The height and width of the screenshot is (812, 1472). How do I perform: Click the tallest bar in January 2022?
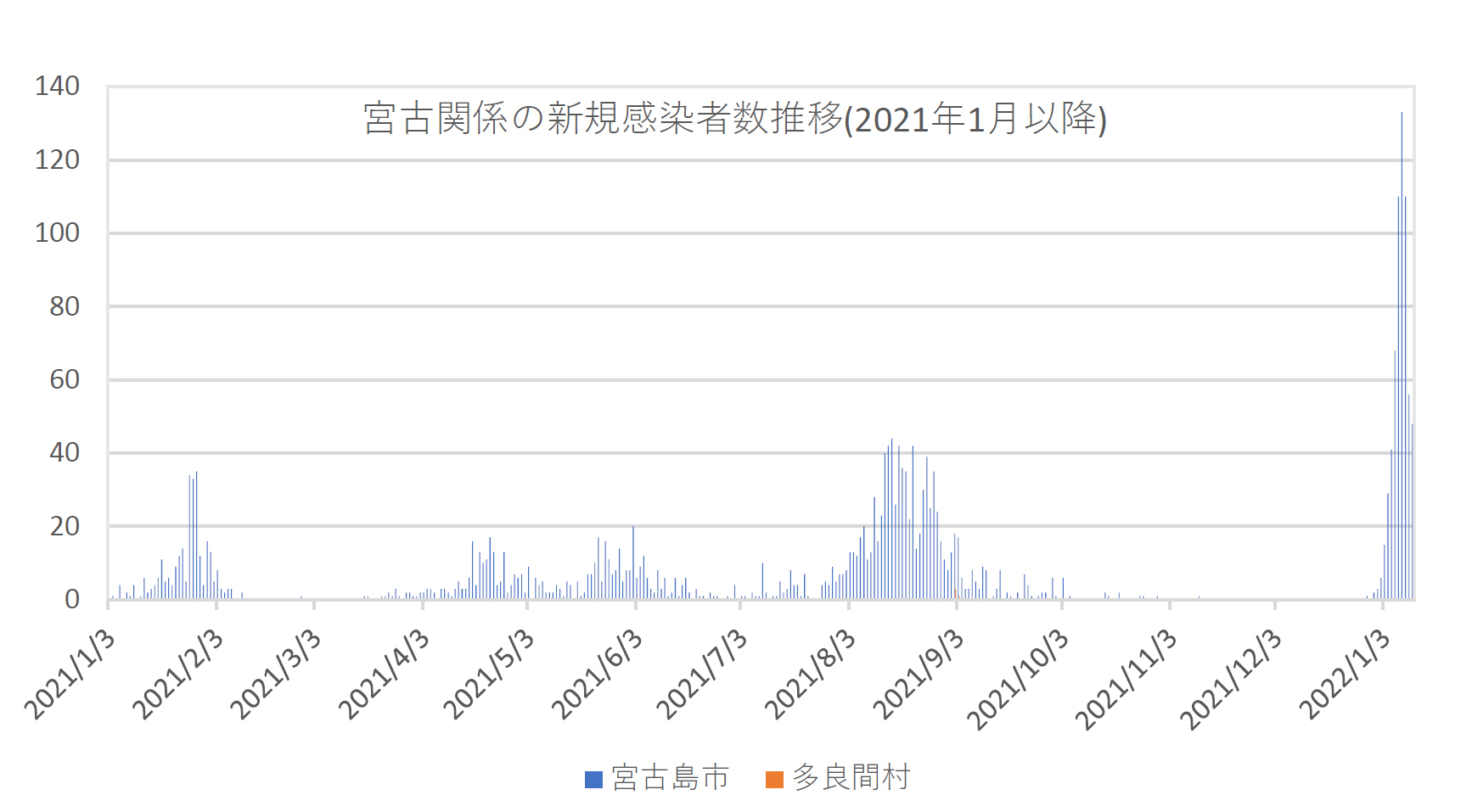(1402, 356)
